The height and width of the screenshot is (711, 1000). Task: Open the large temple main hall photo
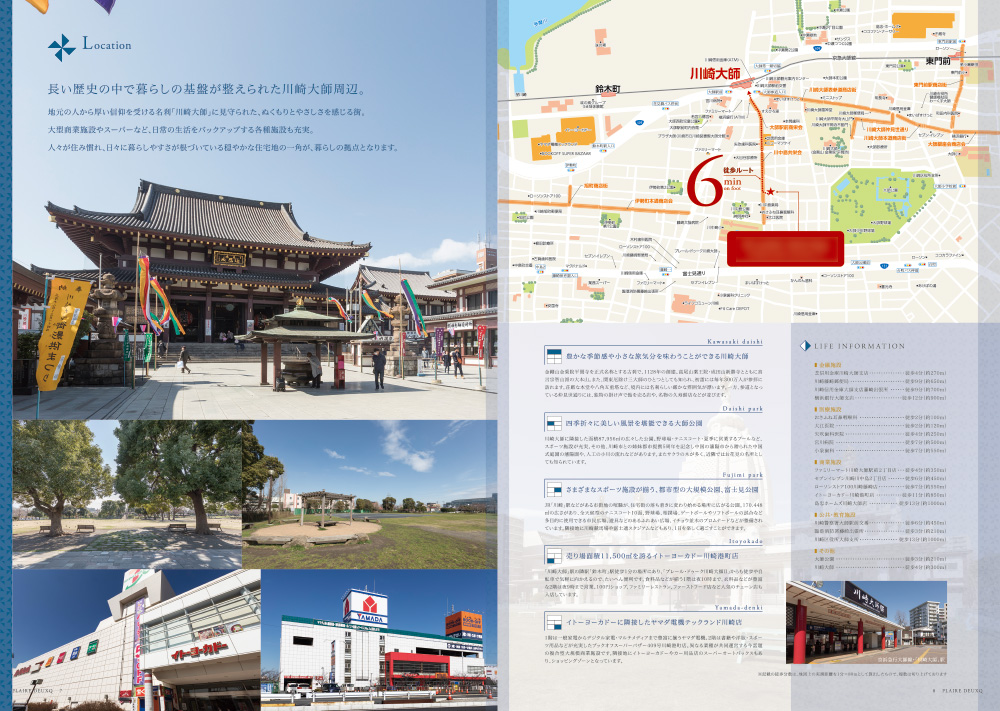click(x=254, y=292)
